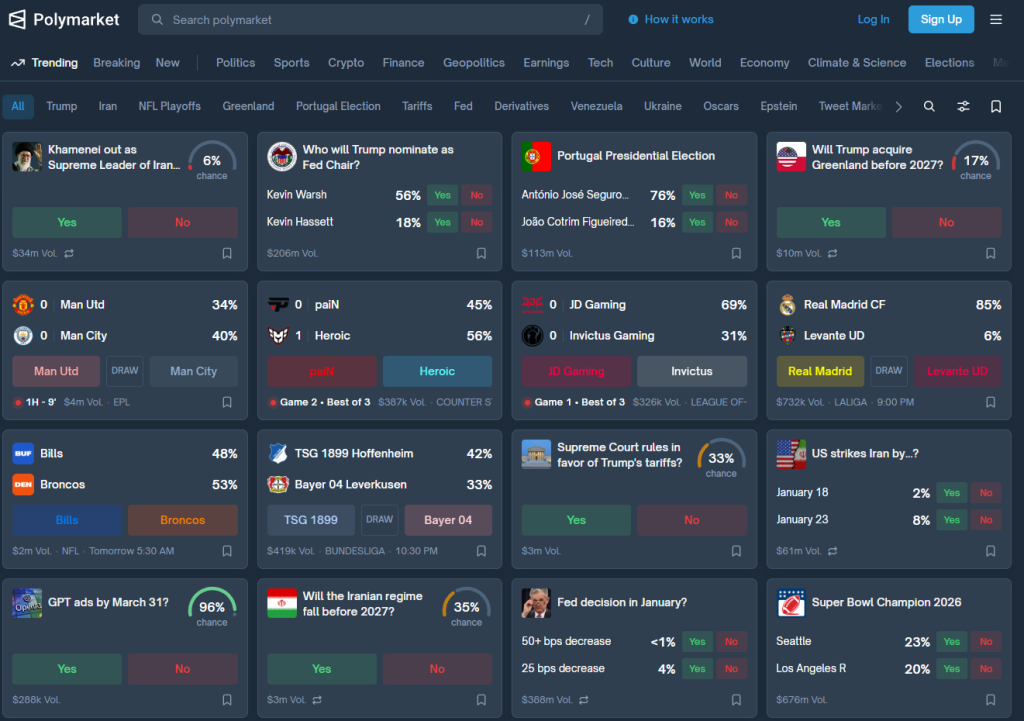Click the How it works info icon
This screenshot has width=1024, height=721.
click(x=633, y=19)
